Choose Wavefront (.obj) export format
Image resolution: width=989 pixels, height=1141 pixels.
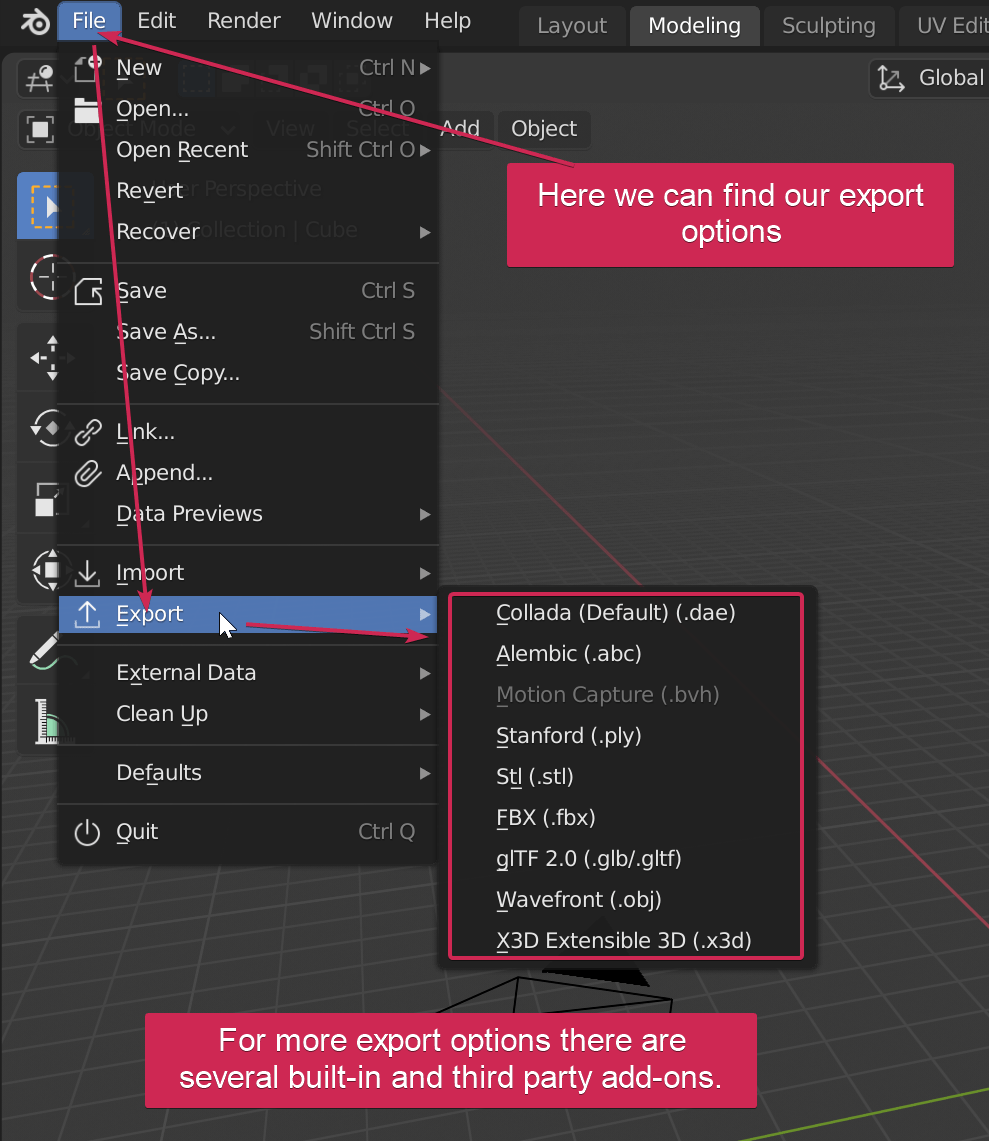click(576, 899)
